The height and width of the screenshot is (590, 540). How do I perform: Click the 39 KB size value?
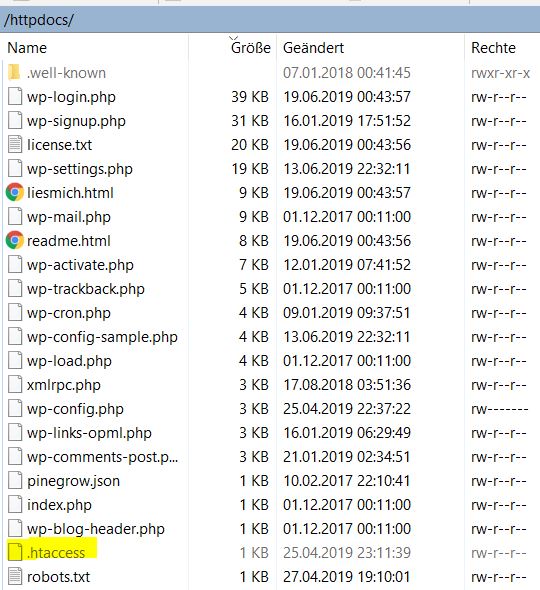tap(250, 97)
